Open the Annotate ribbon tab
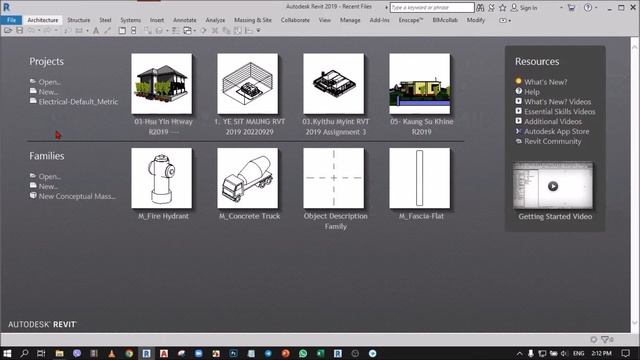 click(184, 20)
